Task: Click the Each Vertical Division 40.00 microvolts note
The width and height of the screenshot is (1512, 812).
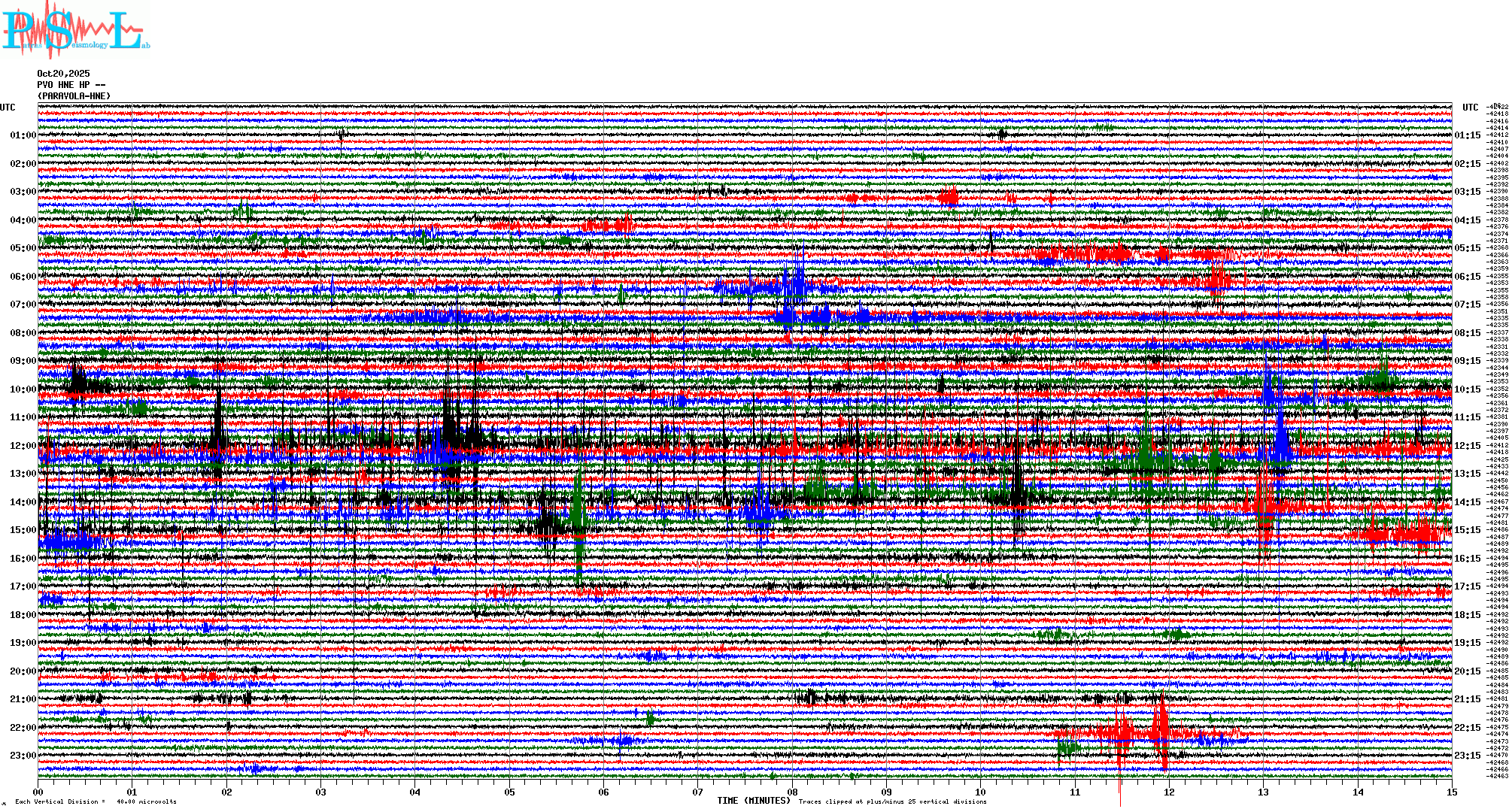Action: [x=96, y=801]
